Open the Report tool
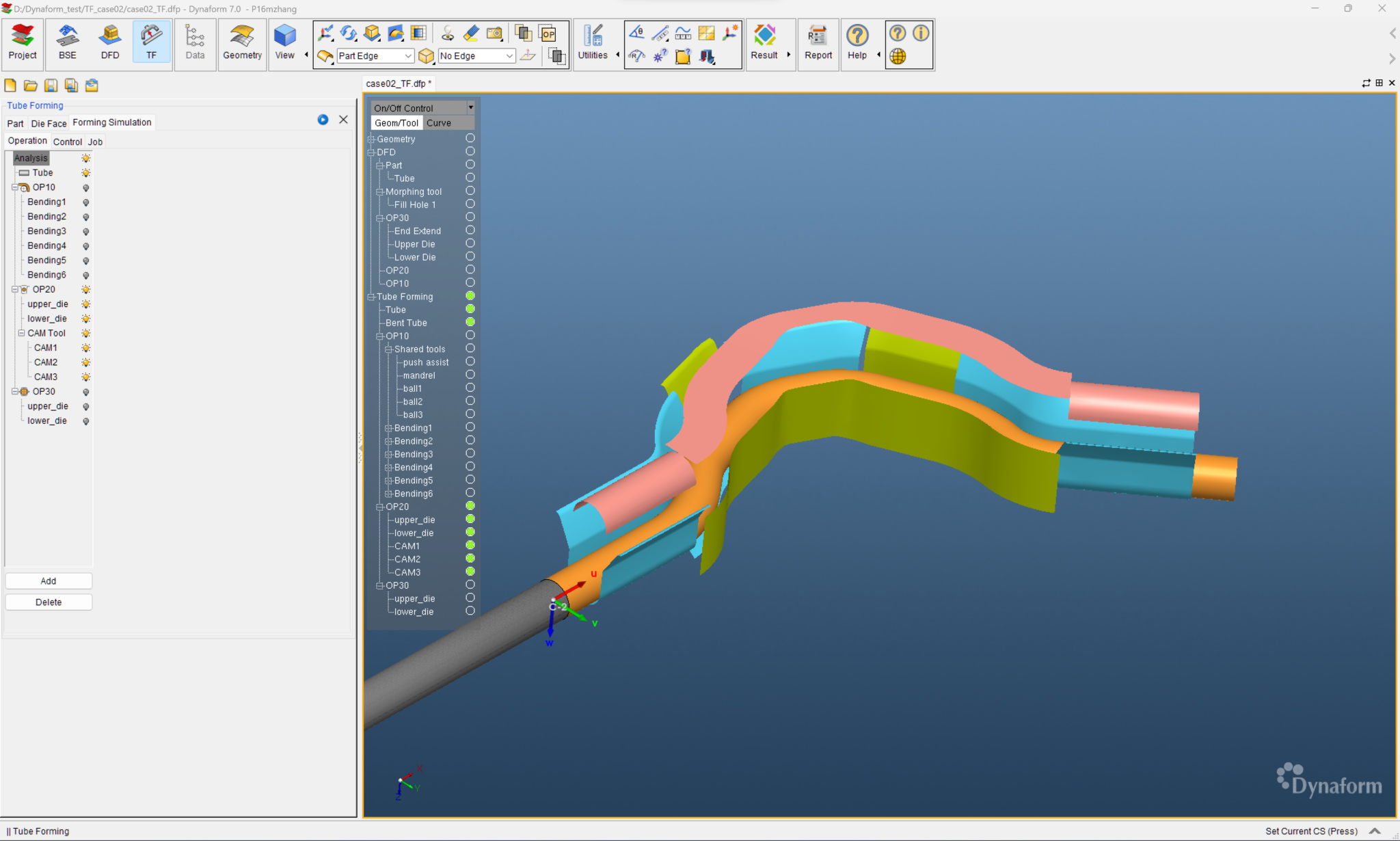The height and width of the screenshot is (841, 1400). point(818,42)
